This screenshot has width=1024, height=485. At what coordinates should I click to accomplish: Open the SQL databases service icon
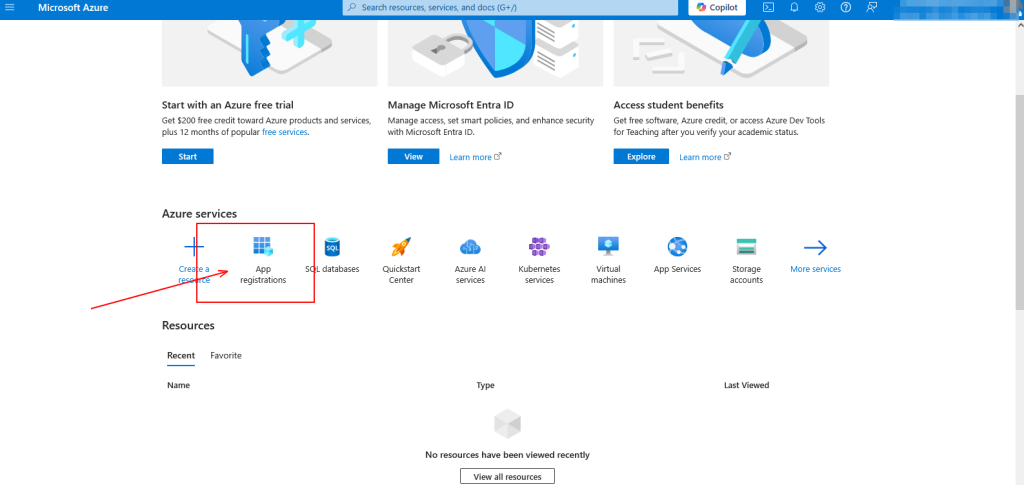332,247
